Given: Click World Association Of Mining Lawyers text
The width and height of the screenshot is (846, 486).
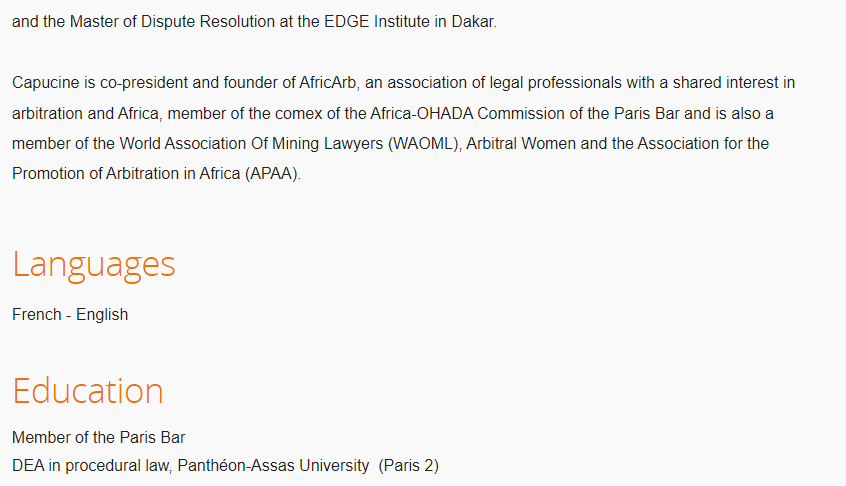Looking at the screenshot, I should click(251, 143).
